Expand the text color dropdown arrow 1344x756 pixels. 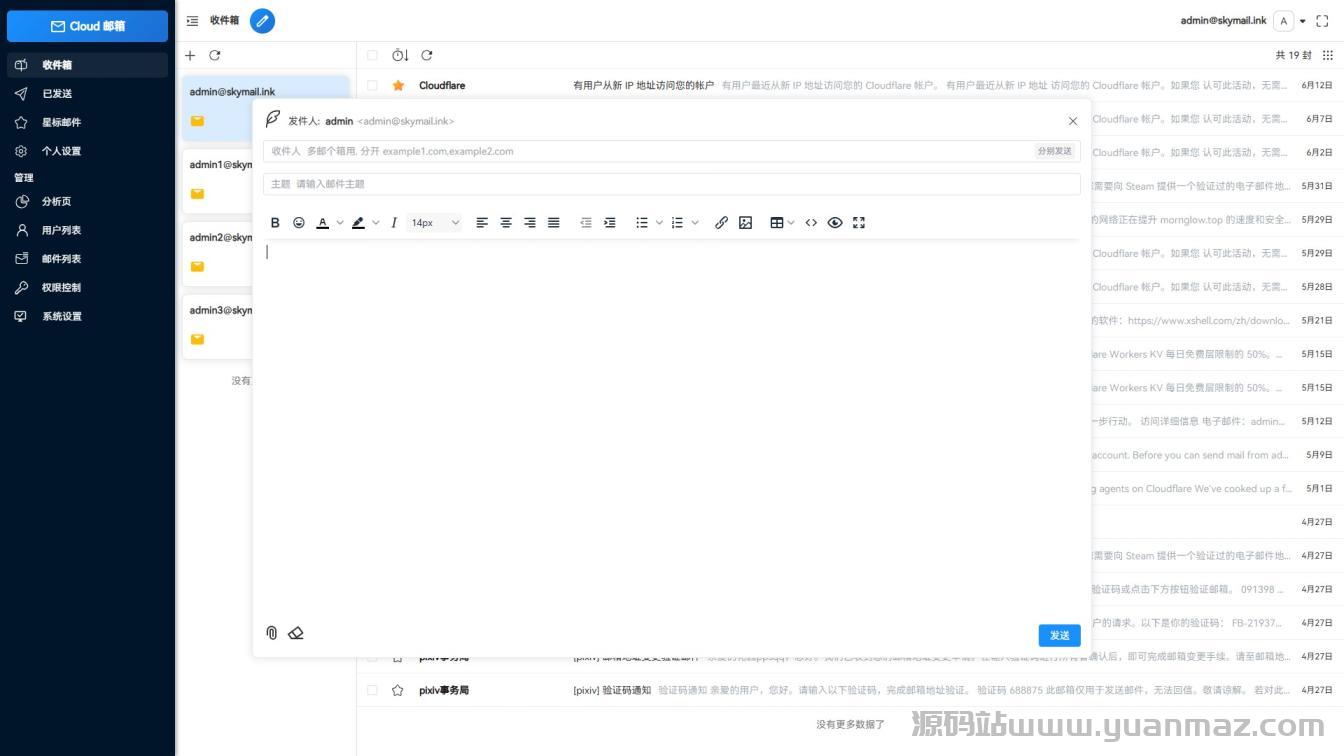pos(340,223)
